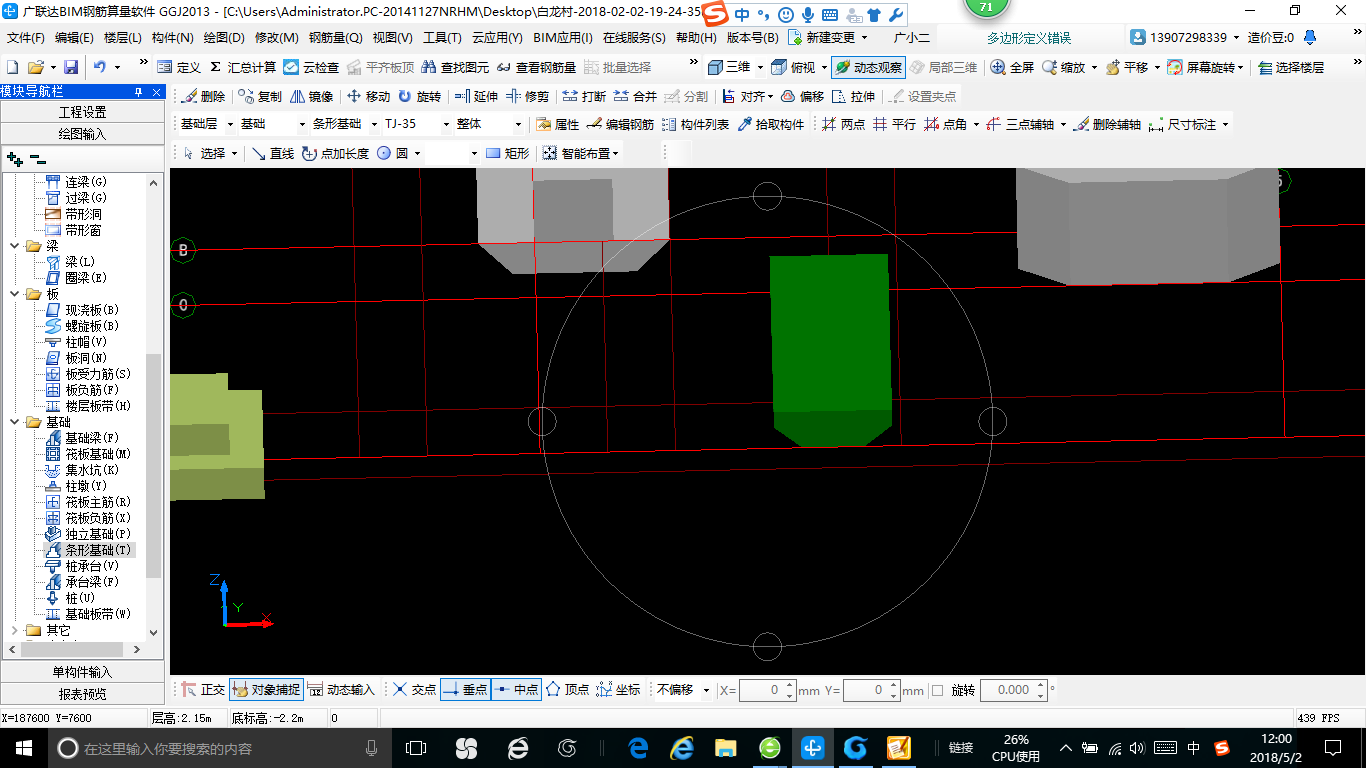Click the rotation angle input field
Viewport: 1366px width, 768px height.
point(1013,690)
